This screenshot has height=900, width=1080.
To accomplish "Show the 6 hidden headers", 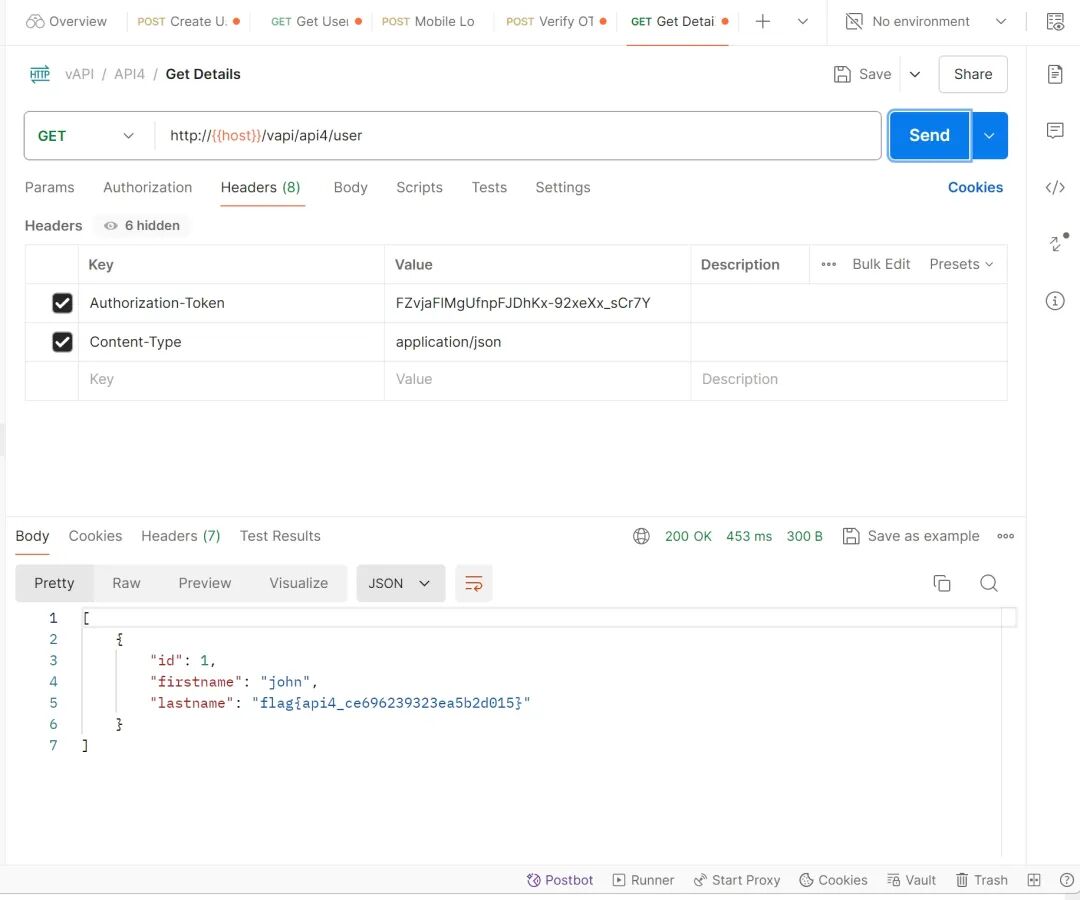I will pyautogui.click(x=142, y=226).
